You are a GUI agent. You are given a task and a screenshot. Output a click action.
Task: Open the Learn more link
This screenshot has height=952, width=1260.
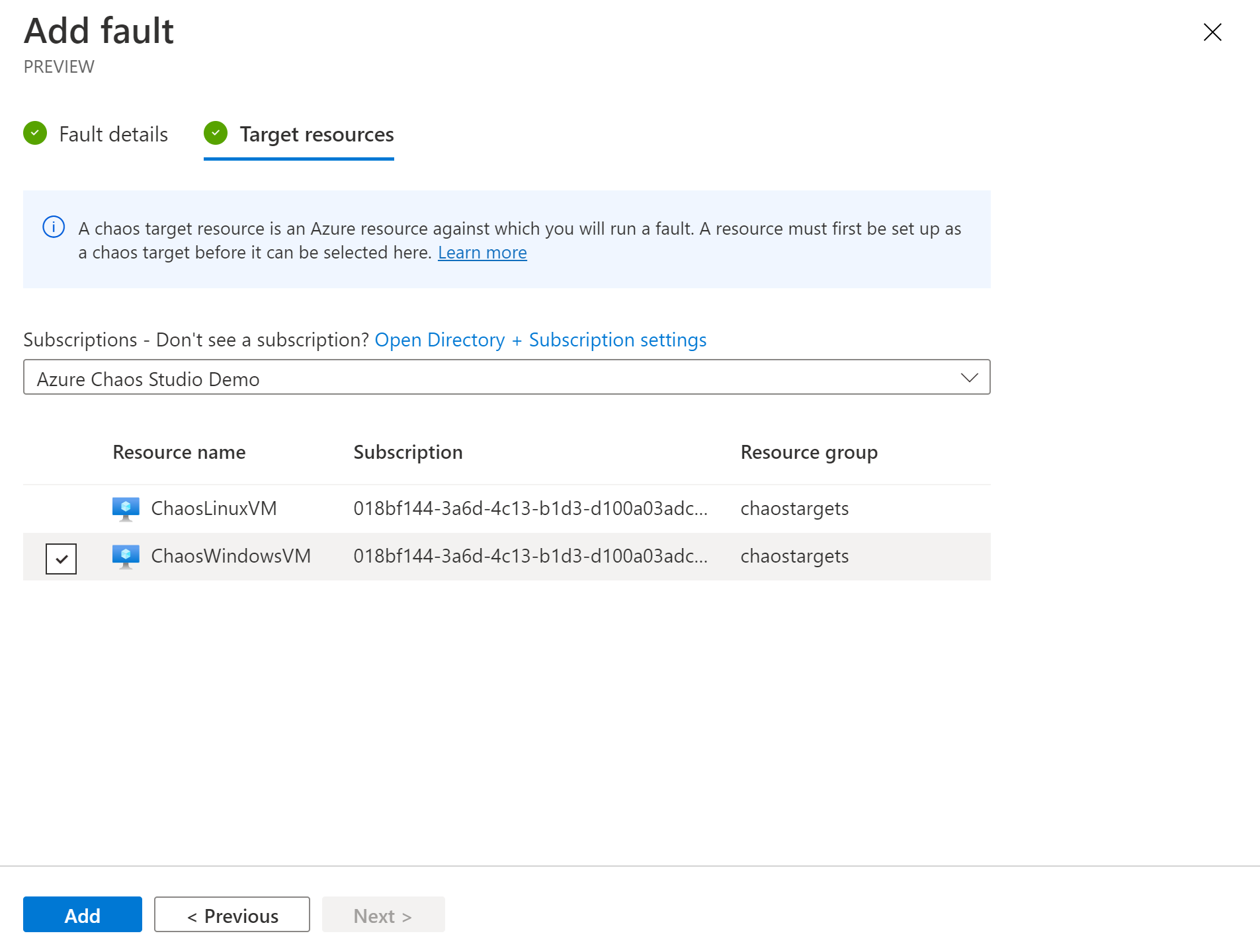482,252
